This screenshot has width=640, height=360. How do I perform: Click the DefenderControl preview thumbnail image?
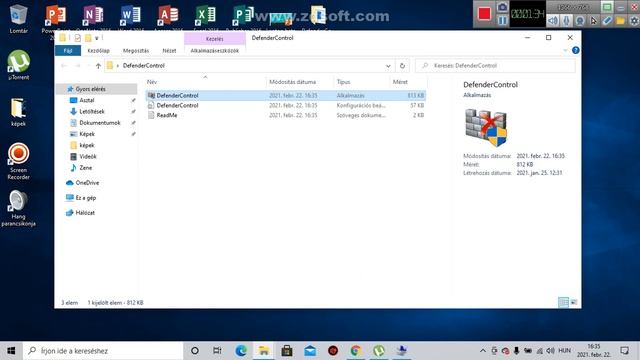486,127
